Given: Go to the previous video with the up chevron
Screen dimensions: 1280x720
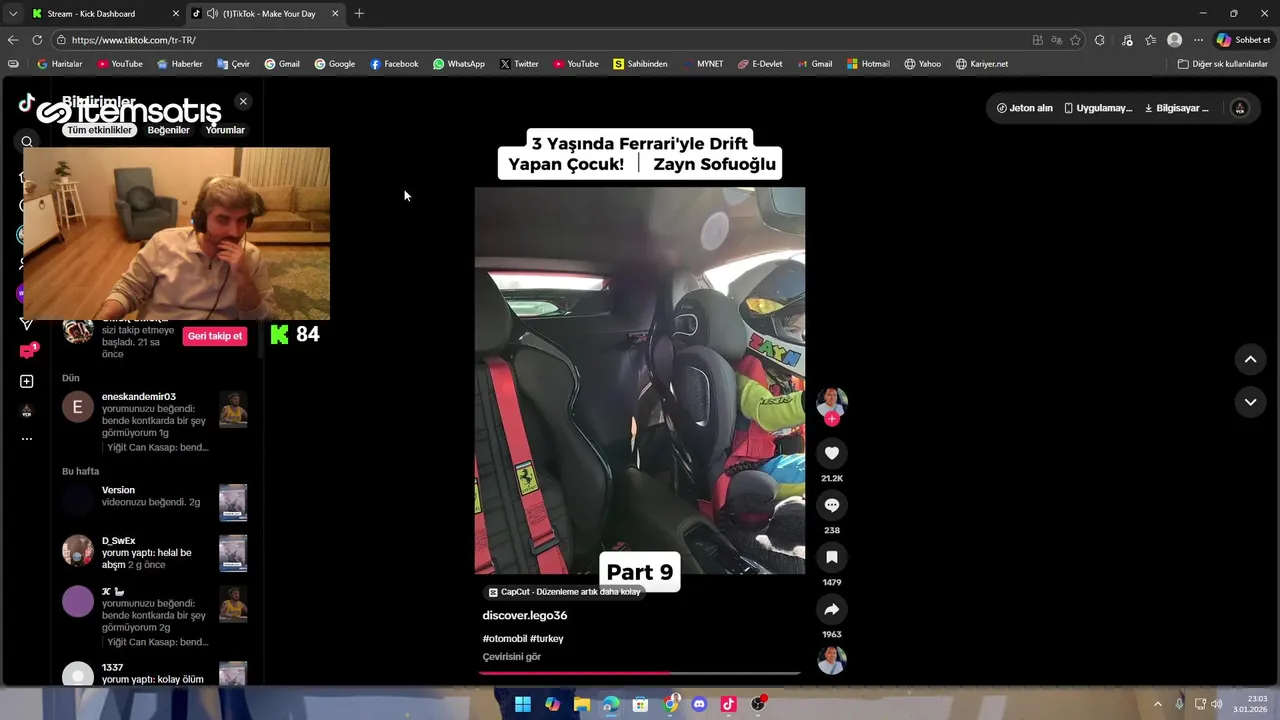Looking at the screenshot, I should (x=1250, y=359).
